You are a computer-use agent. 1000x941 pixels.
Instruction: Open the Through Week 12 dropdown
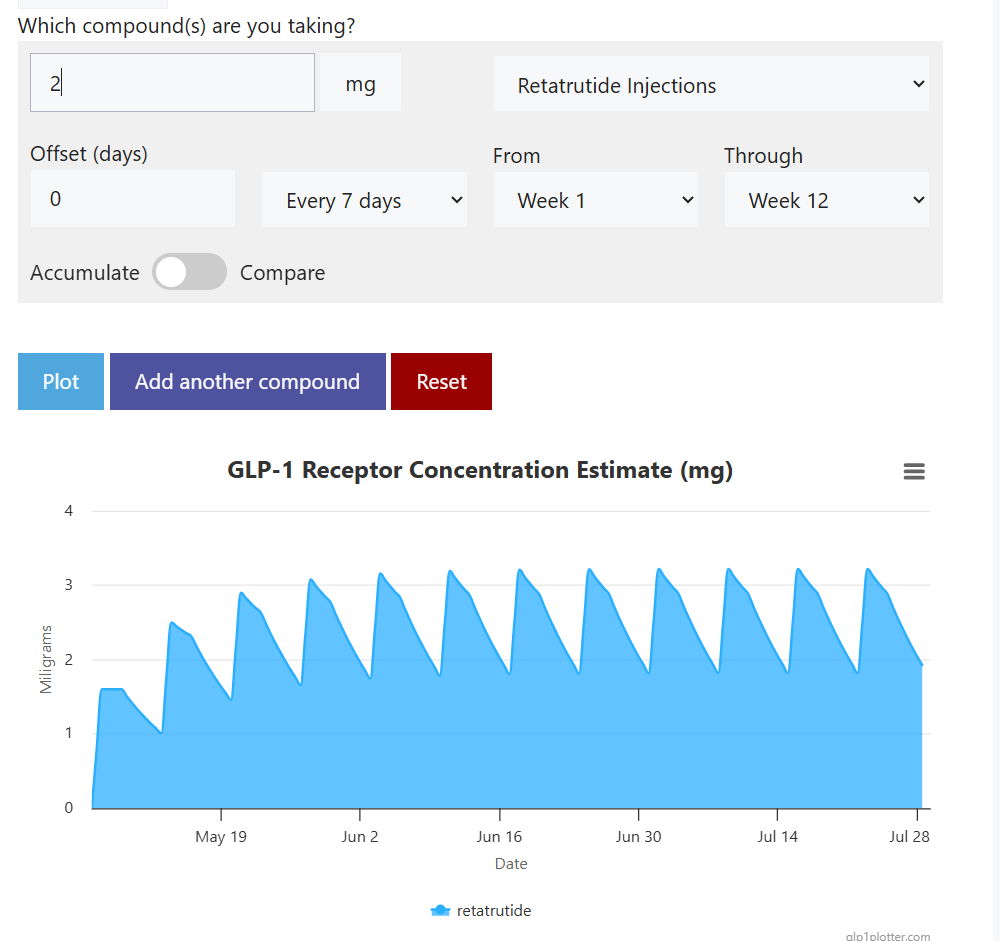(x=827, y=200)
